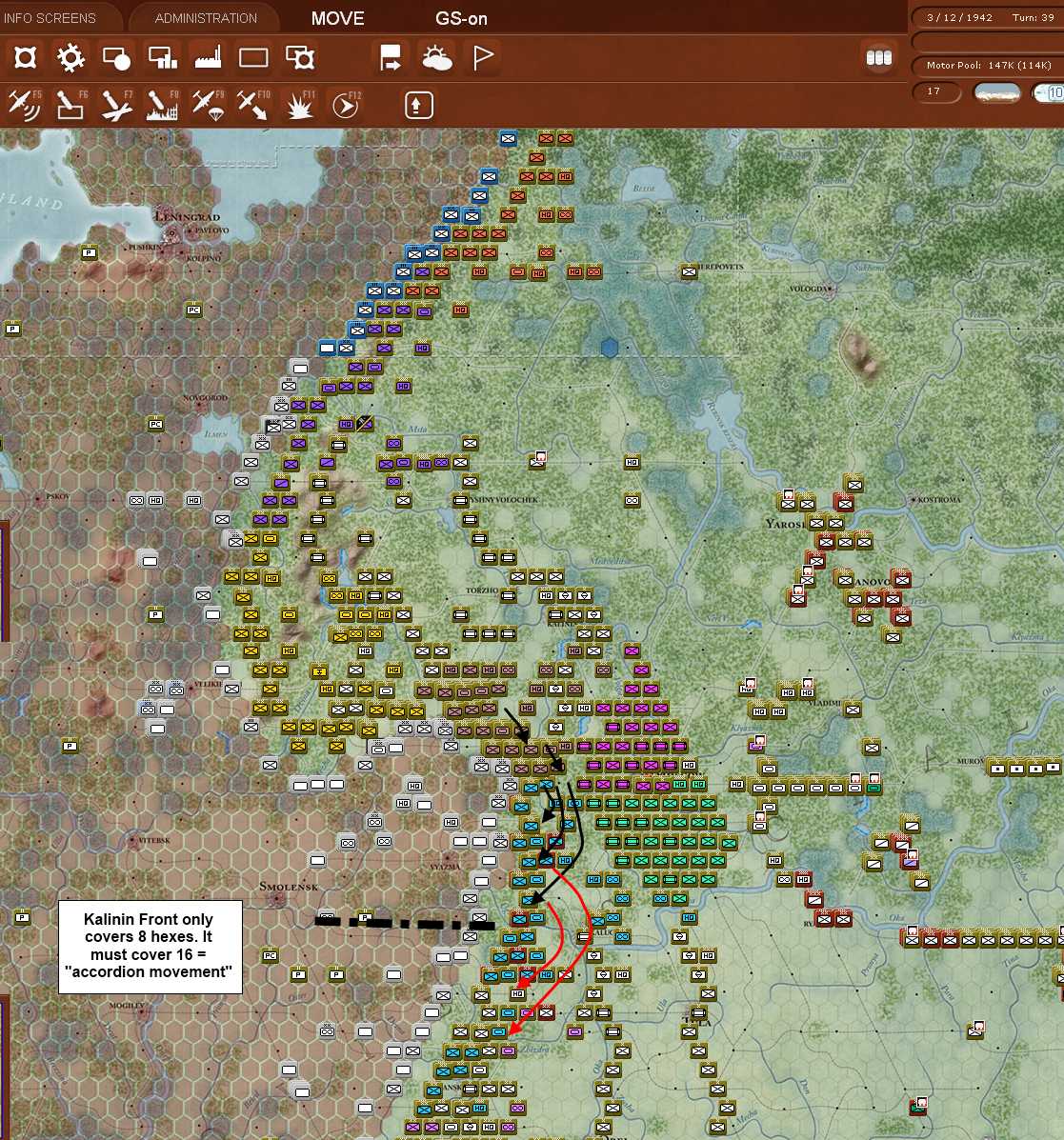Click the Motor Pool: 147K (114K) readout

point(989,66)
